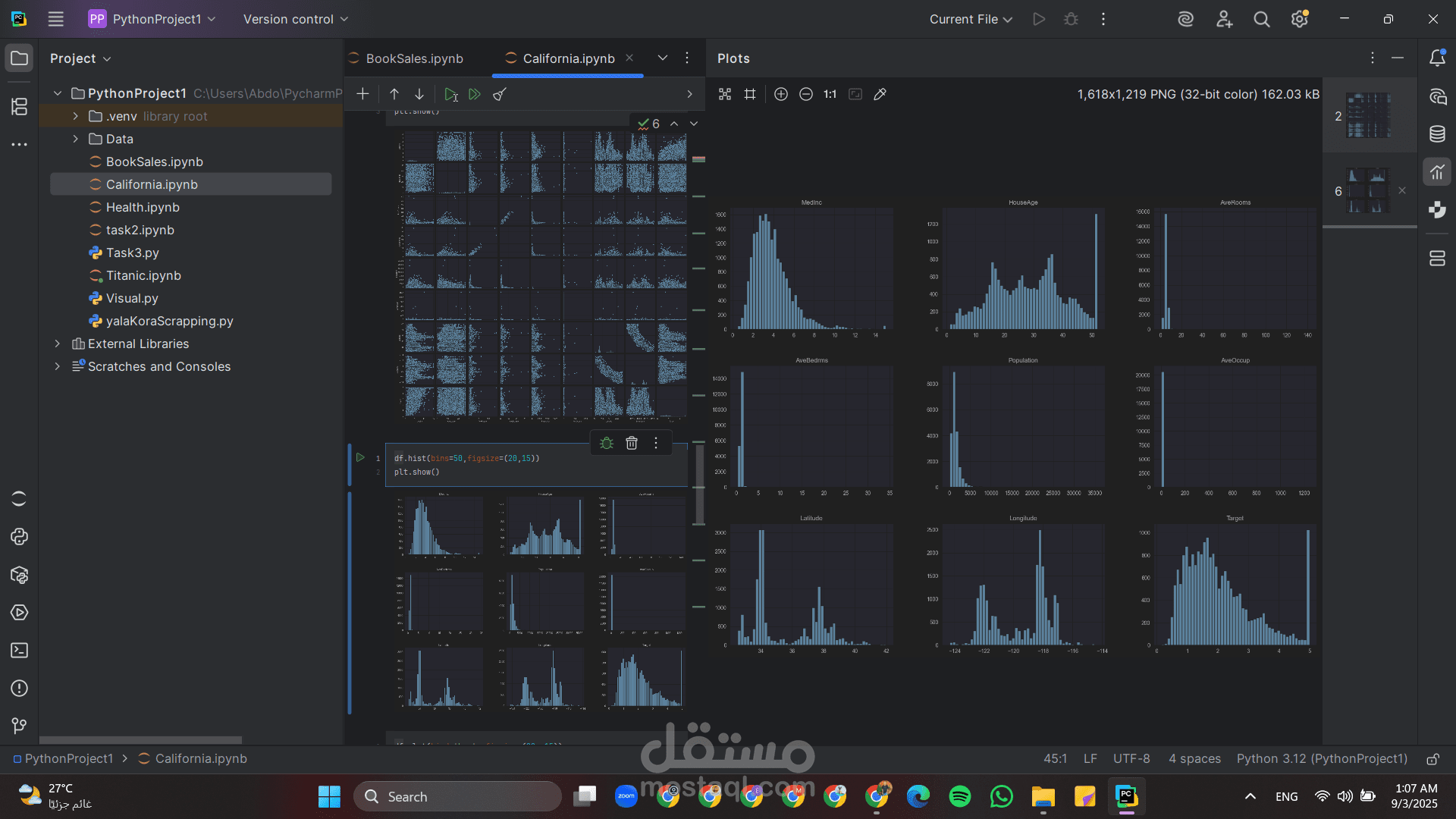Viewport: 1456px width, 819px height.
Task: Run cell and select below
Action: tap(450, 94)
